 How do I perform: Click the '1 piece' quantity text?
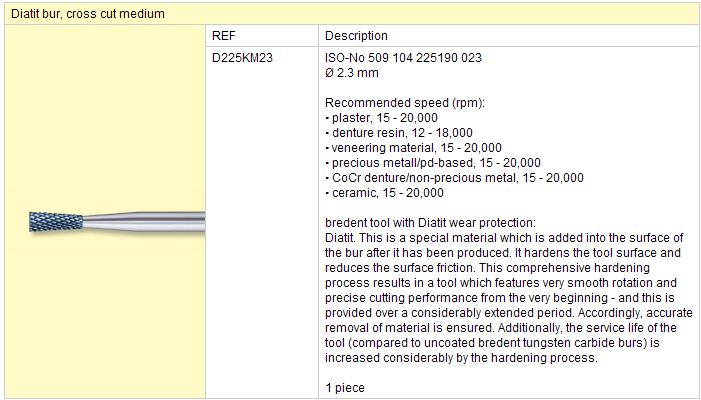pos(345,388)
